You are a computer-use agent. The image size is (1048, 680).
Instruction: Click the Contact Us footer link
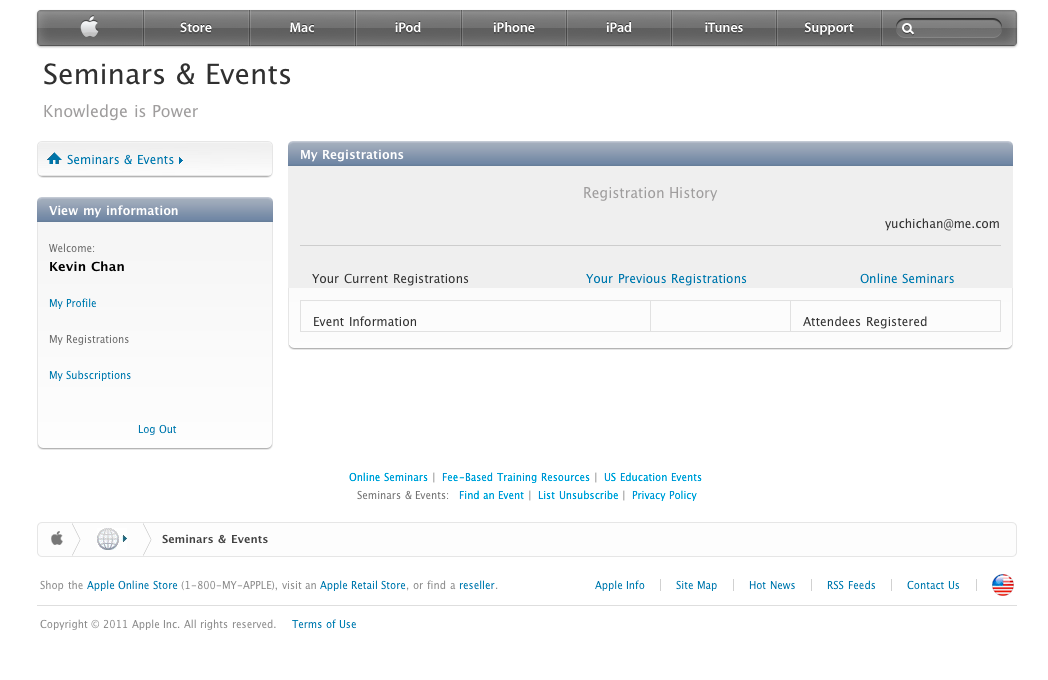coord(933,585)
